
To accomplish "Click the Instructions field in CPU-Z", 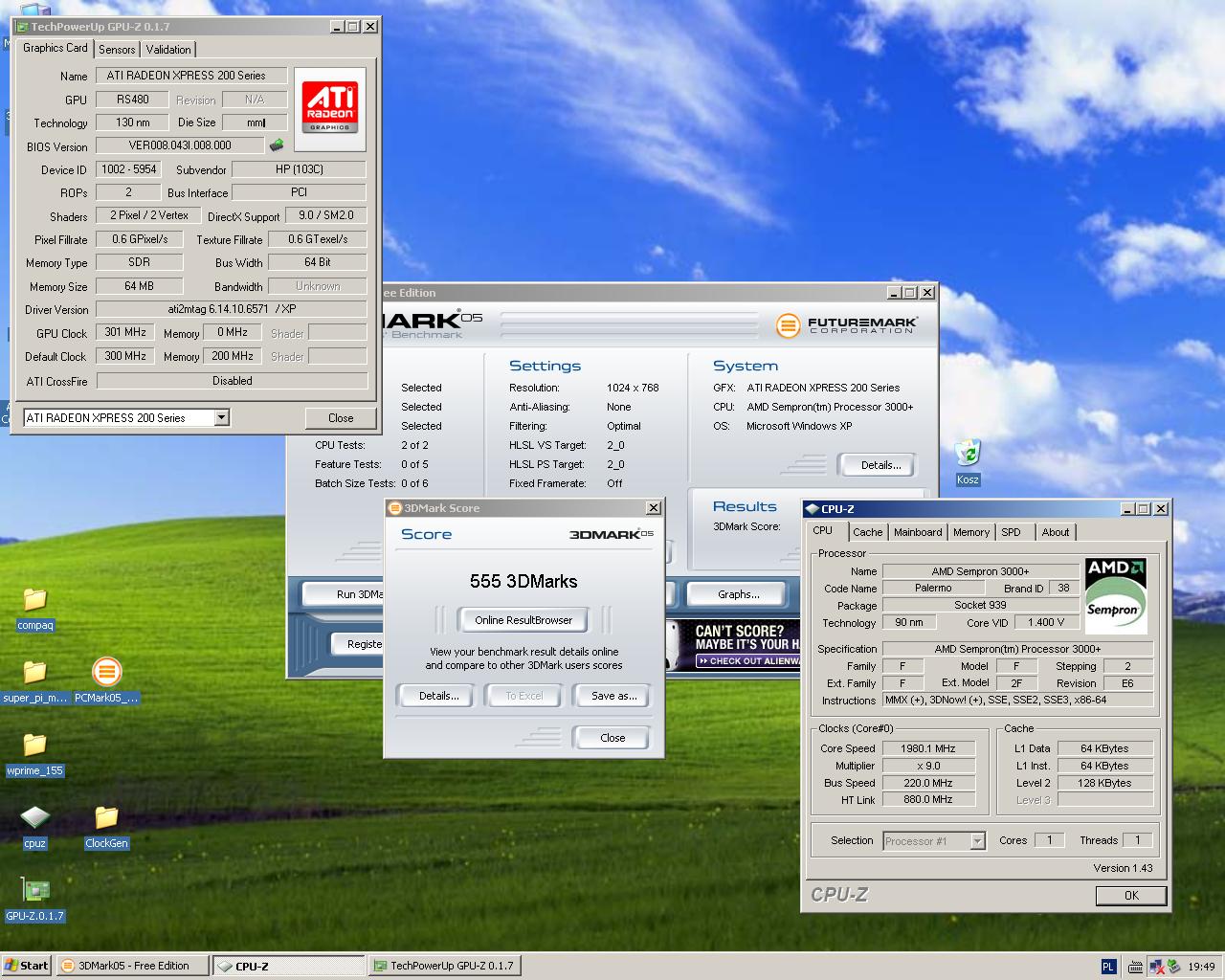I will pyautogui.click(x=1017, y=701).
